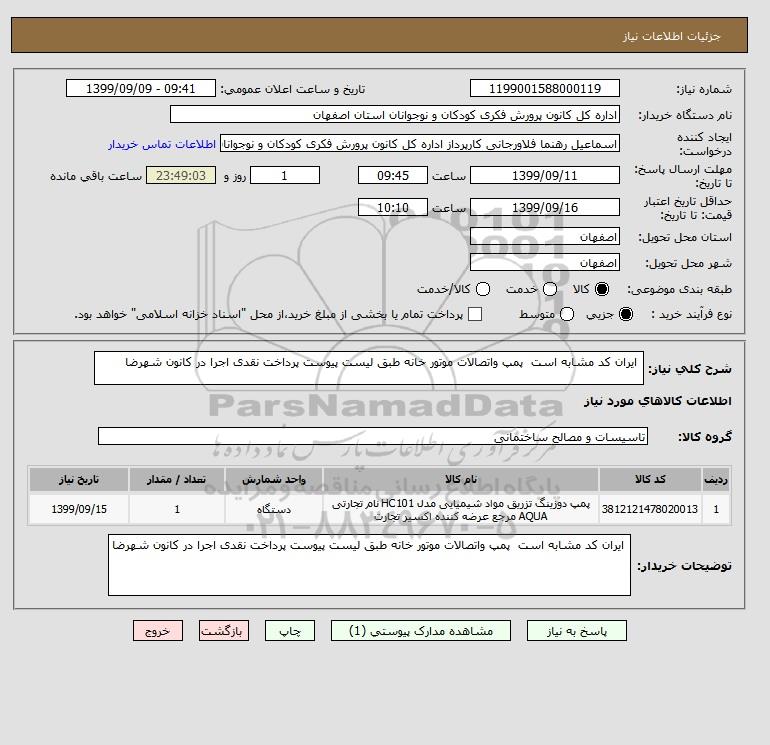Click the شرح کلی نیاز description box
770x745 pixels.
369,368
